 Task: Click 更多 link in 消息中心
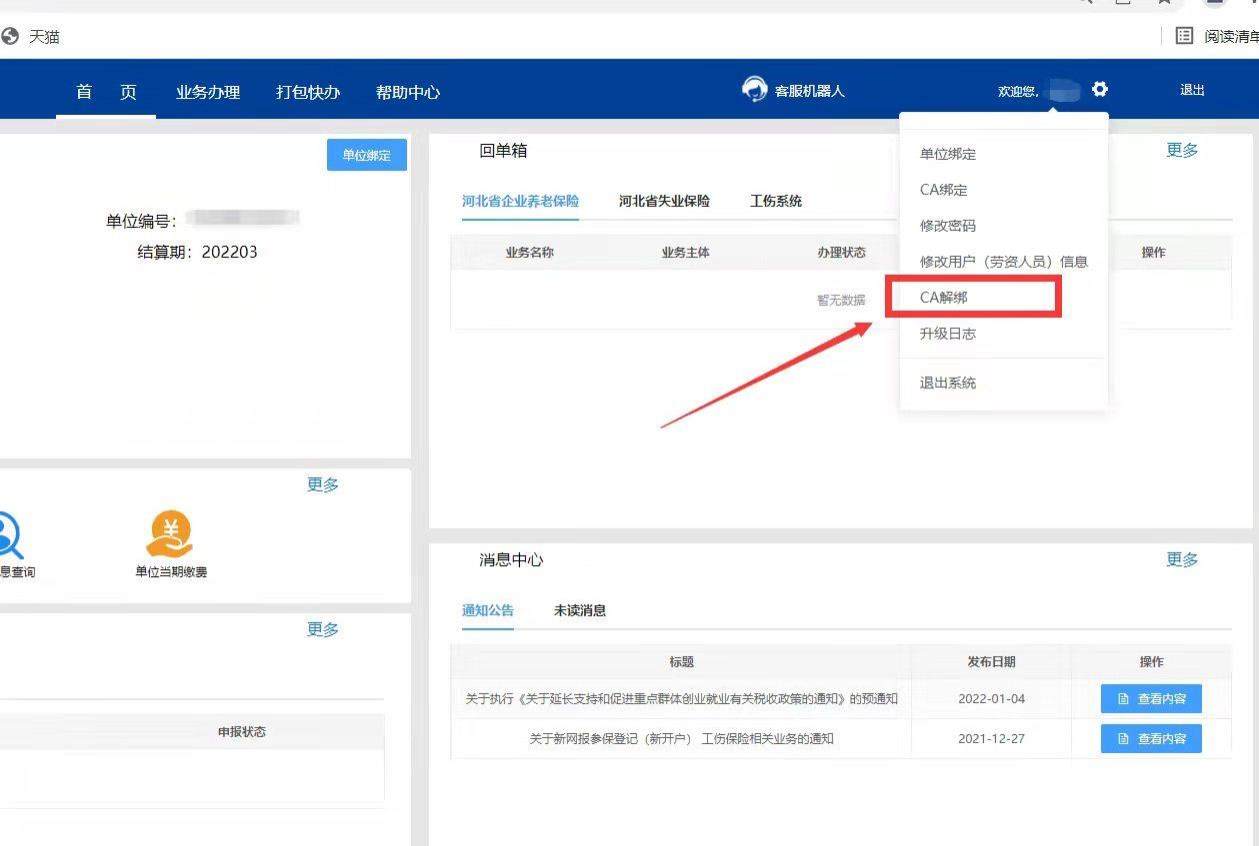pos(1182,560)
